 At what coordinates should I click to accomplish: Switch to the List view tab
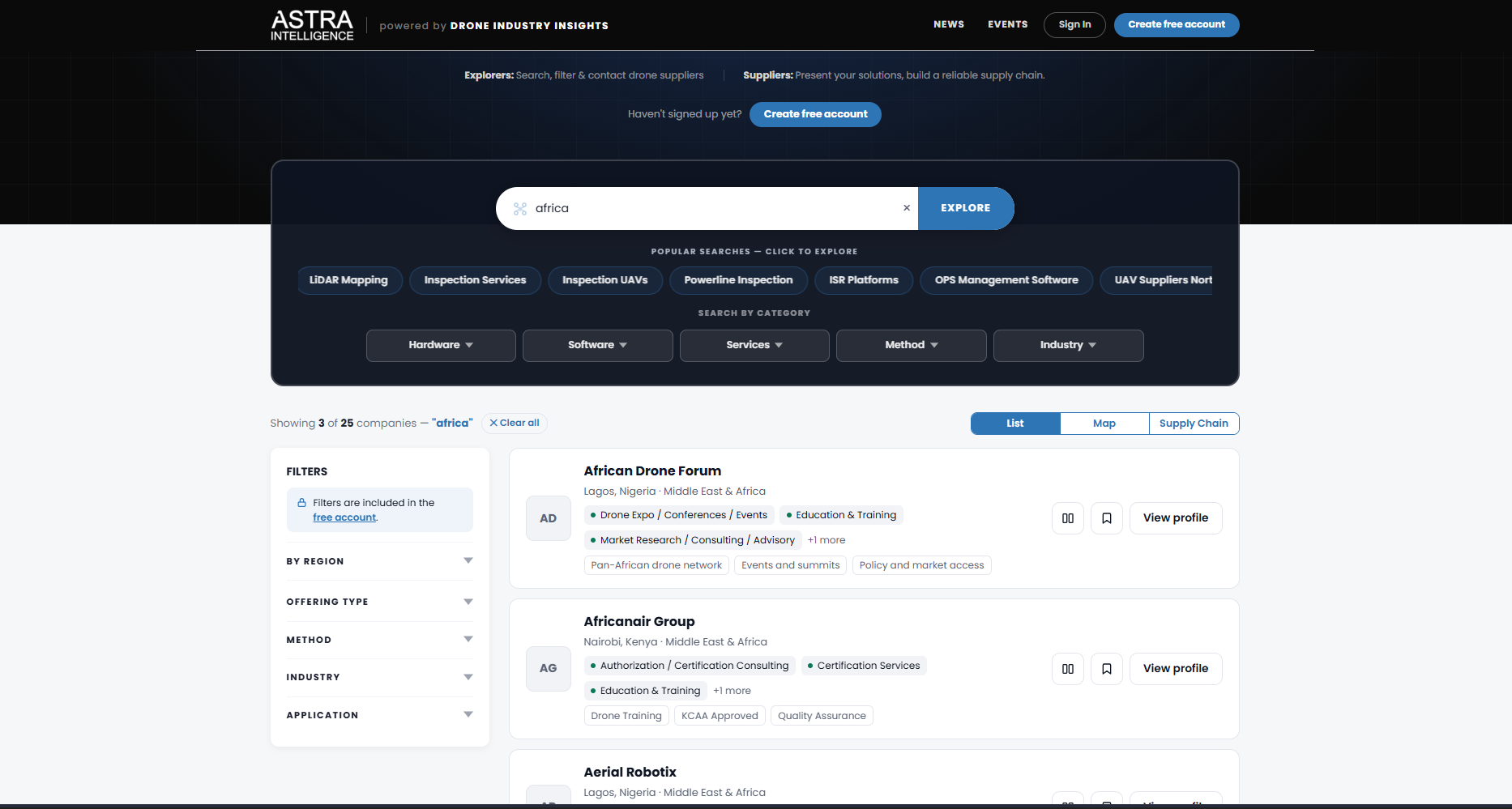coord(1015,424)
